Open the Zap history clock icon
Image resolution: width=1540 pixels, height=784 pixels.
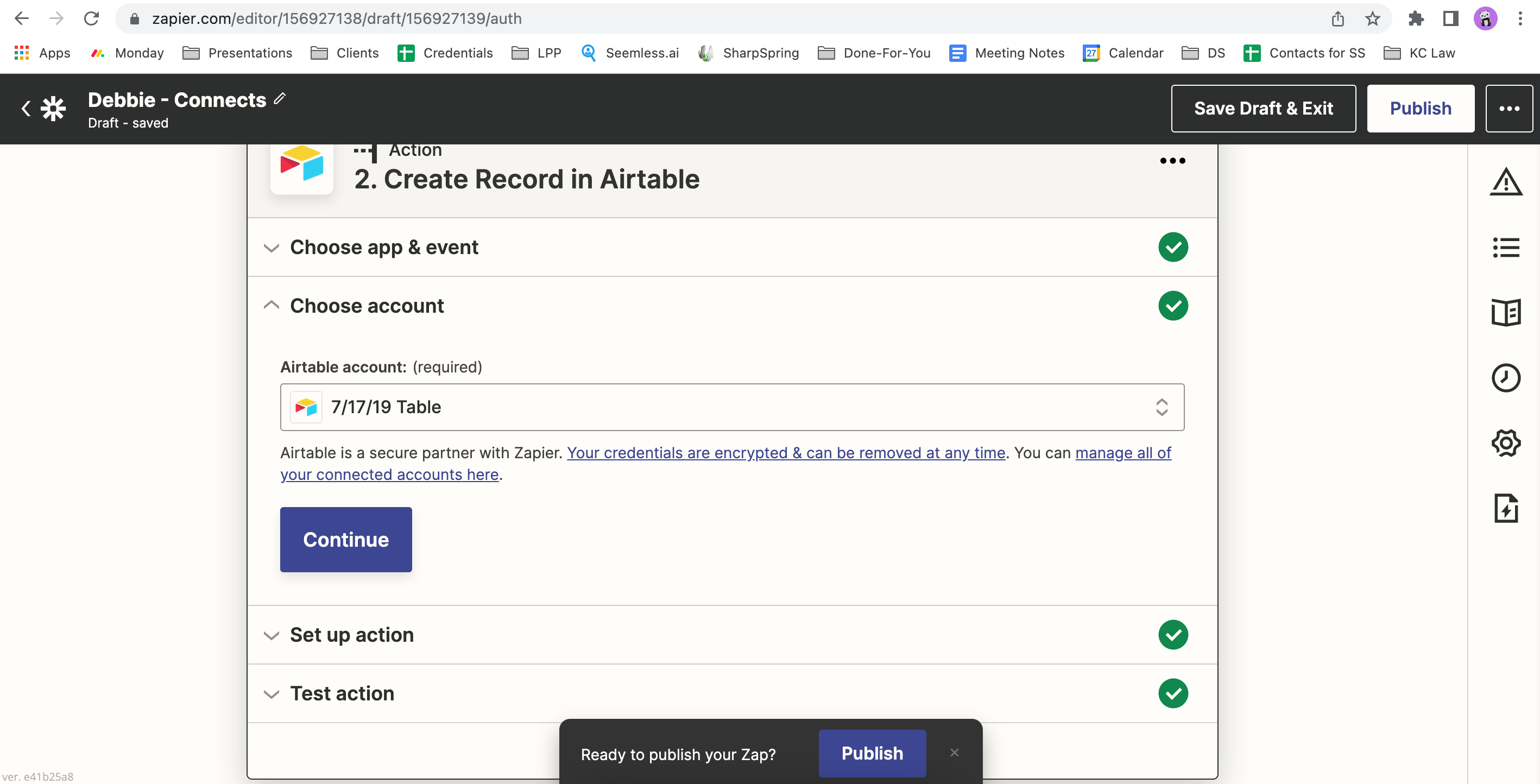click(x=1505, y=378)
